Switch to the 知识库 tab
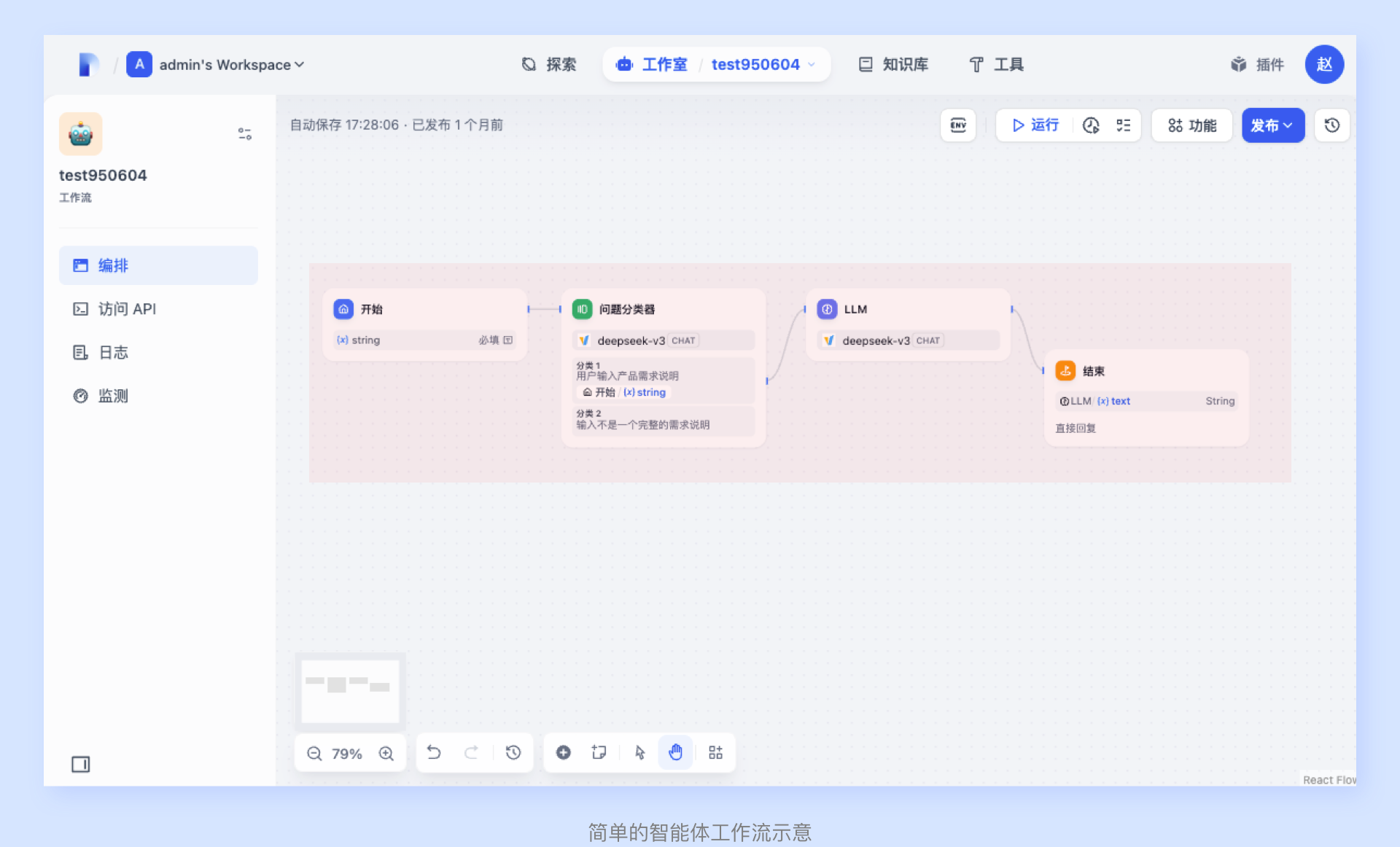The width and height of the screenshot is (1400, 847). (892, 65)
